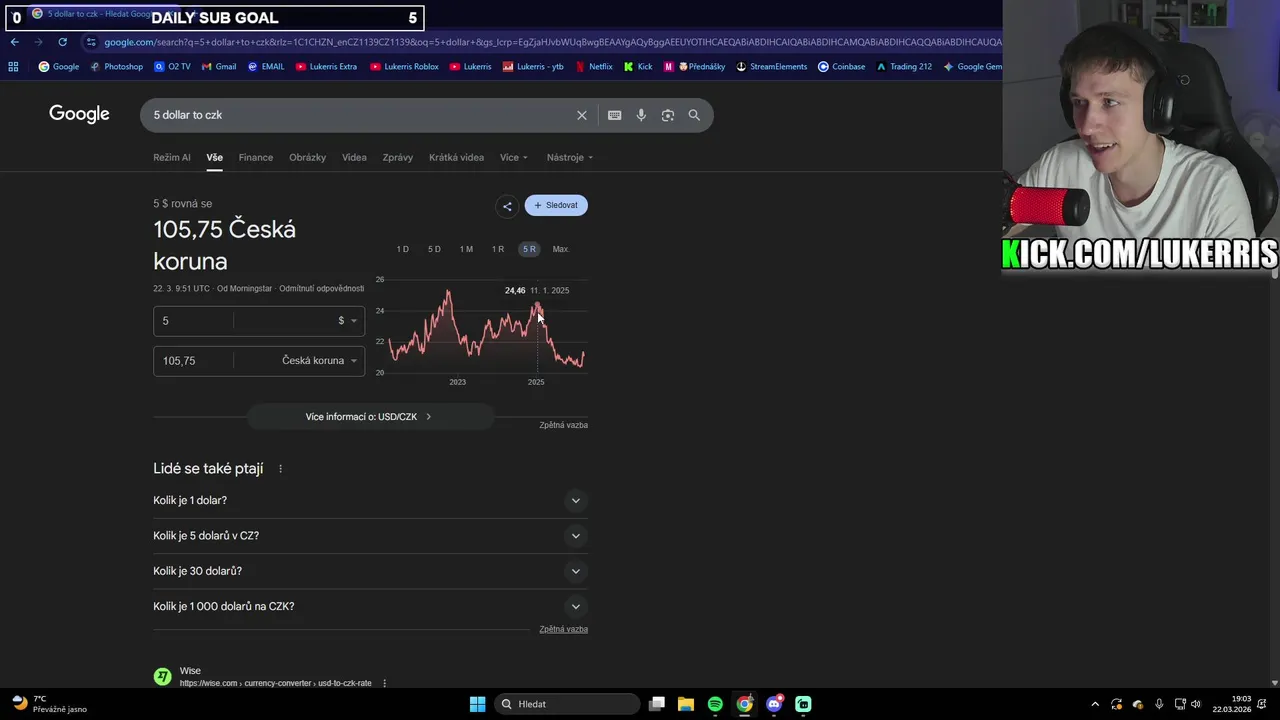Reload the page in Chrome
Viewport: 1280px width, 720px height.
pos(62,42)
